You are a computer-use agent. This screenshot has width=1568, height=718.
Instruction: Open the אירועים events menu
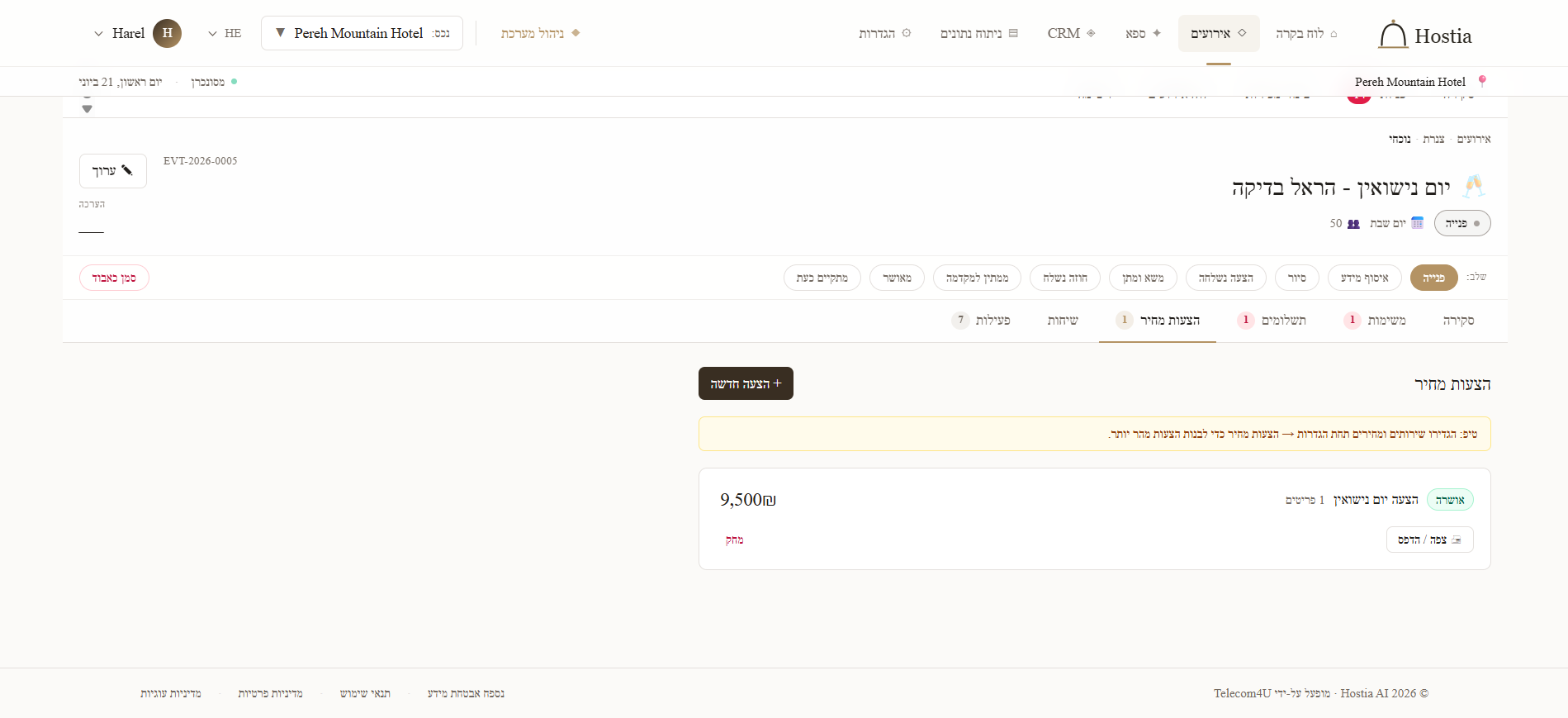(1219, 33)
